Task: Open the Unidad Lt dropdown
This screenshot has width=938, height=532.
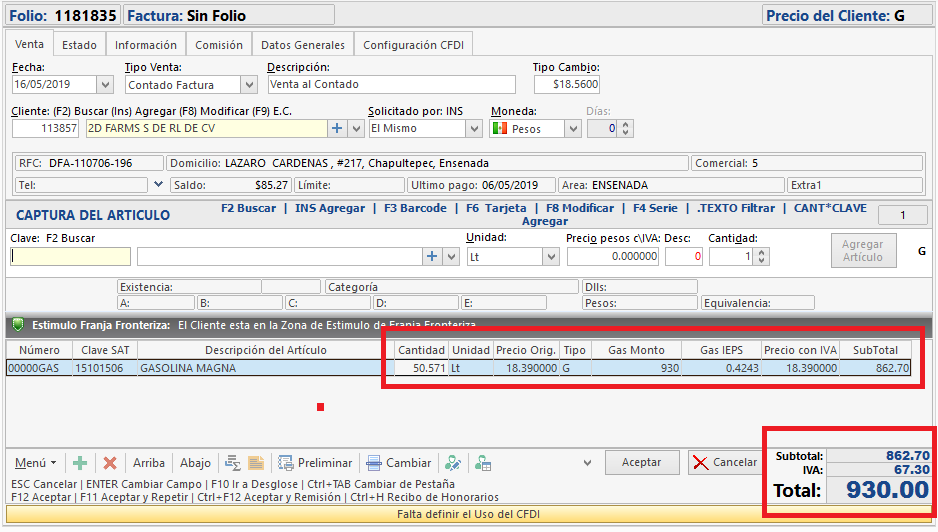Action: 550,257
